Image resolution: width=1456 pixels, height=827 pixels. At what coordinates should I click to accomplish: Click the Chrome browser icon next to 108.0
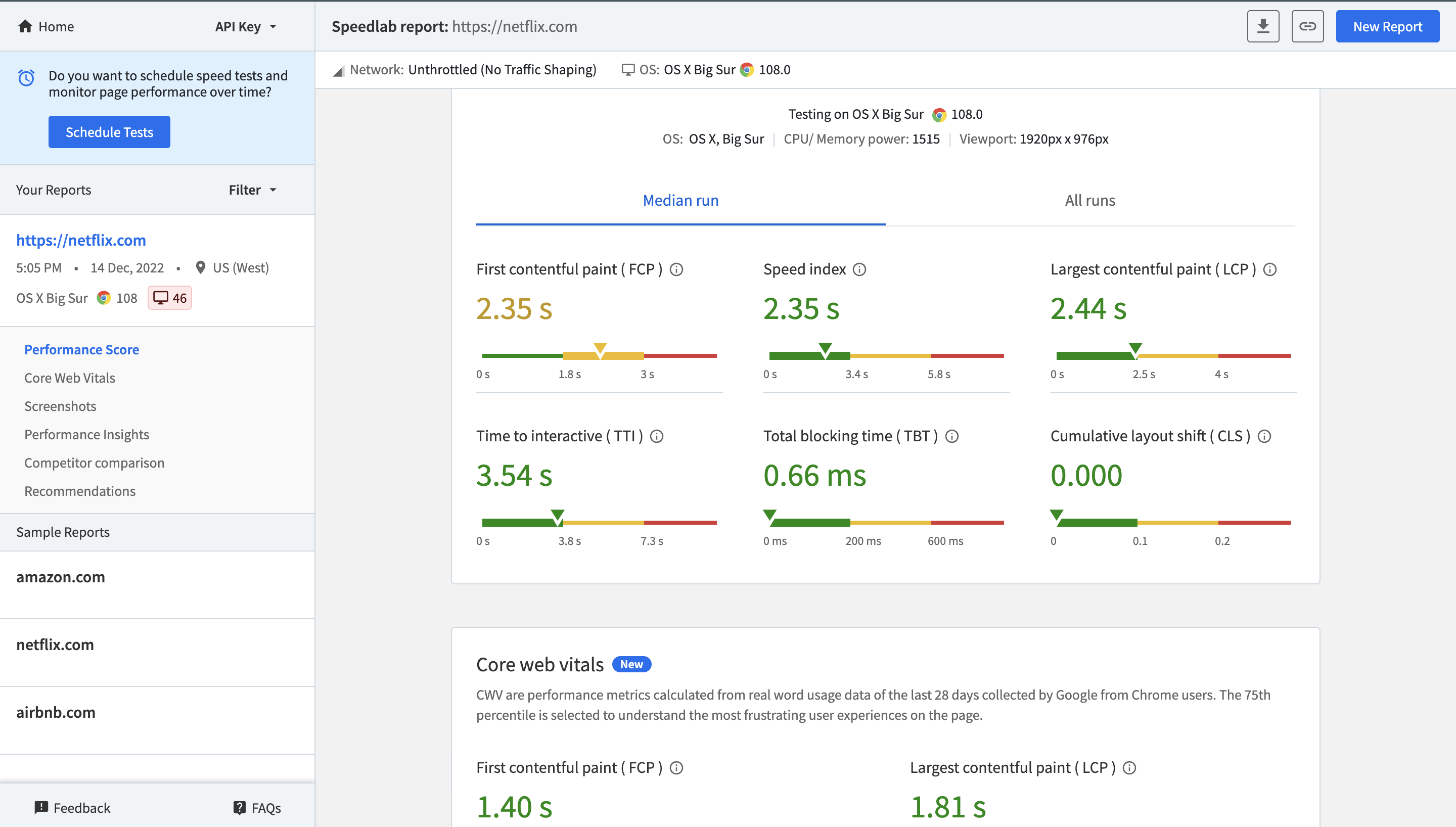coord(745,70)
